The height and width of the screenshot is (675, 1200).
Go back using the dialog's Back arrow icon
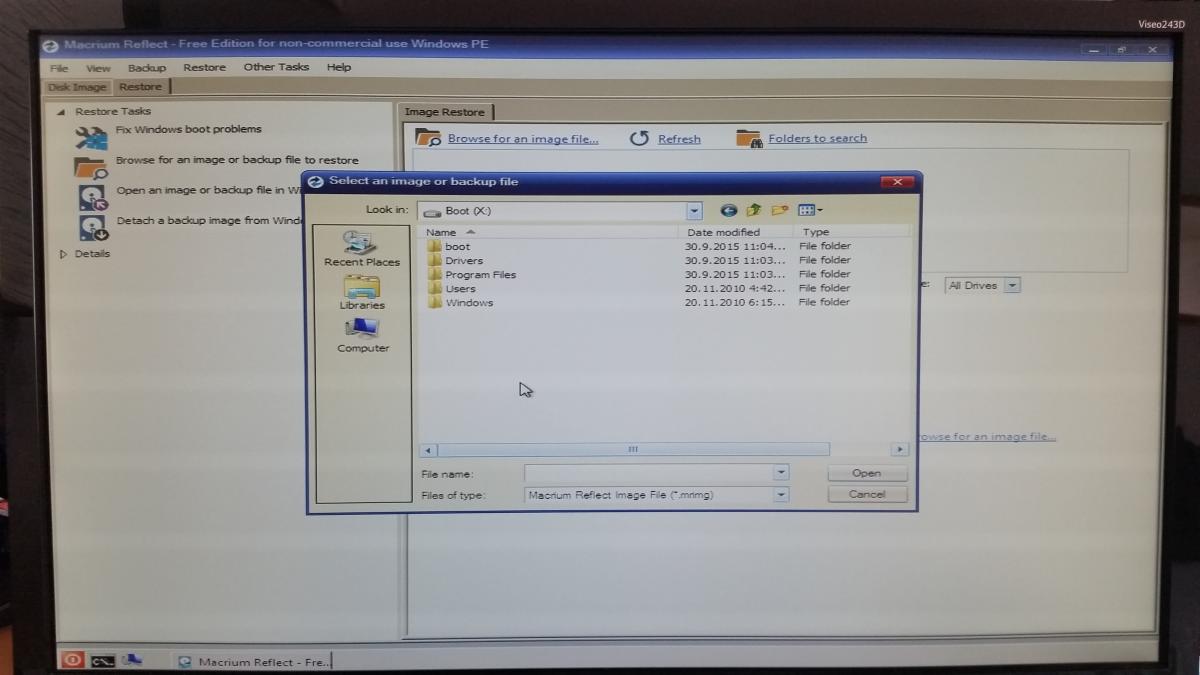pos(728,210)
